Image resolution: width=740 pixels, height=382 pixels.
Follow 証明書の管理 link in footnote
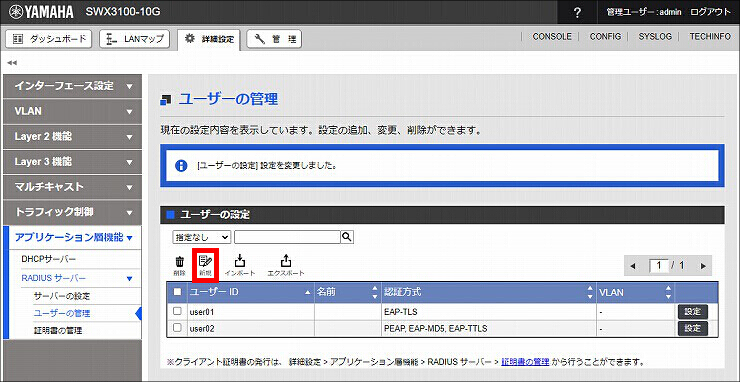525,362
